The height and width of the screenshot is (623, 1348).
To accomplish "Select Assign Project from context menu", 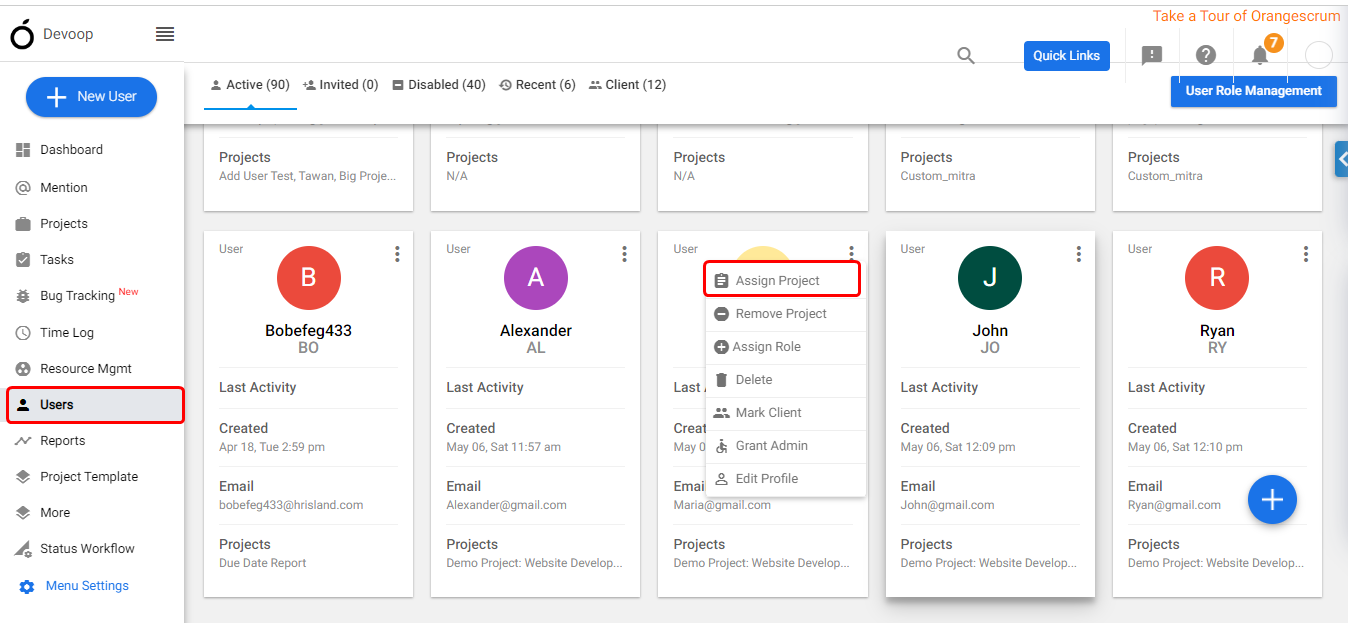I will pyautogui.click(x=782, y=280).
